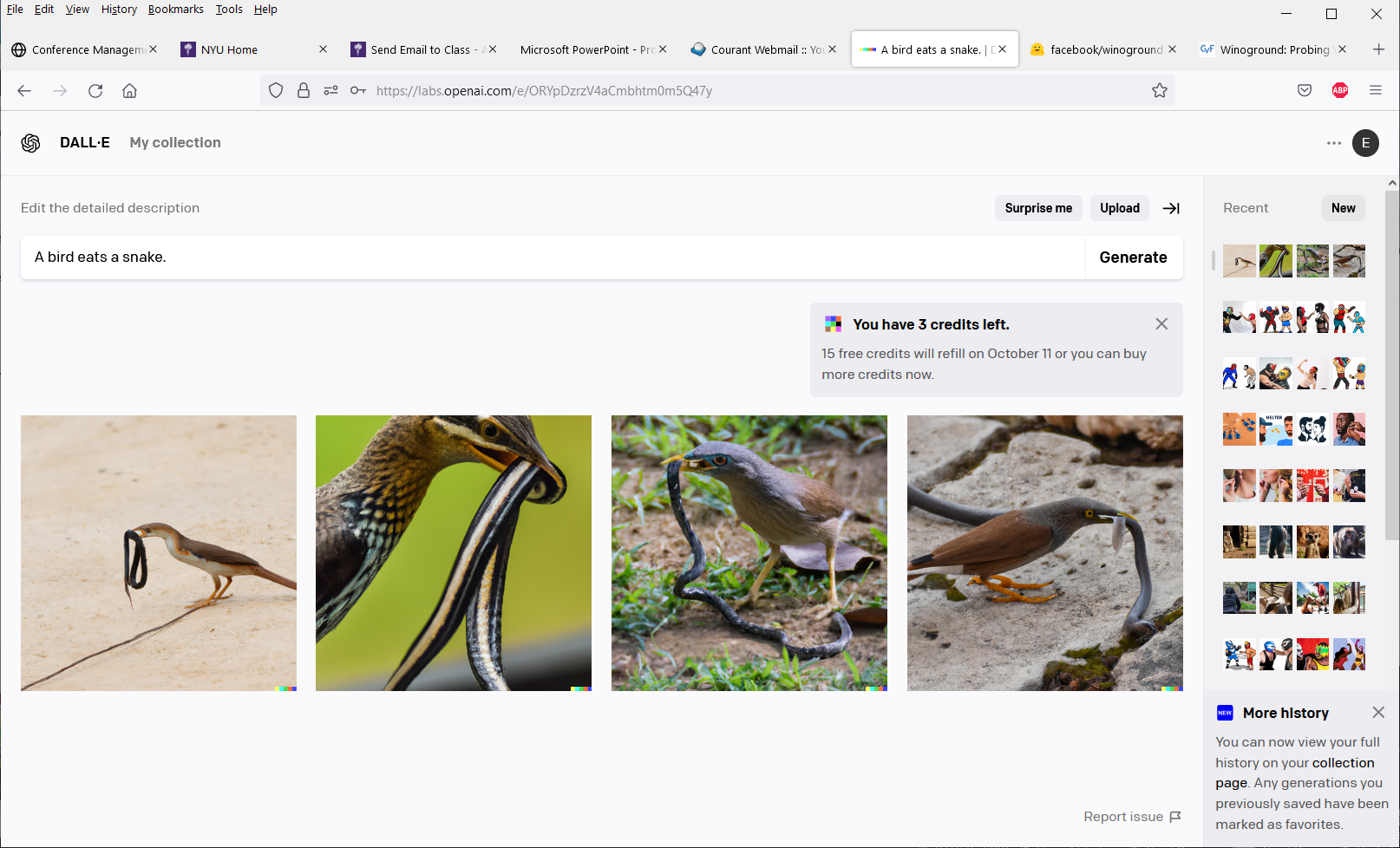Close the More history notice
Screen dimensions: 1400x848
[1377, 713]
